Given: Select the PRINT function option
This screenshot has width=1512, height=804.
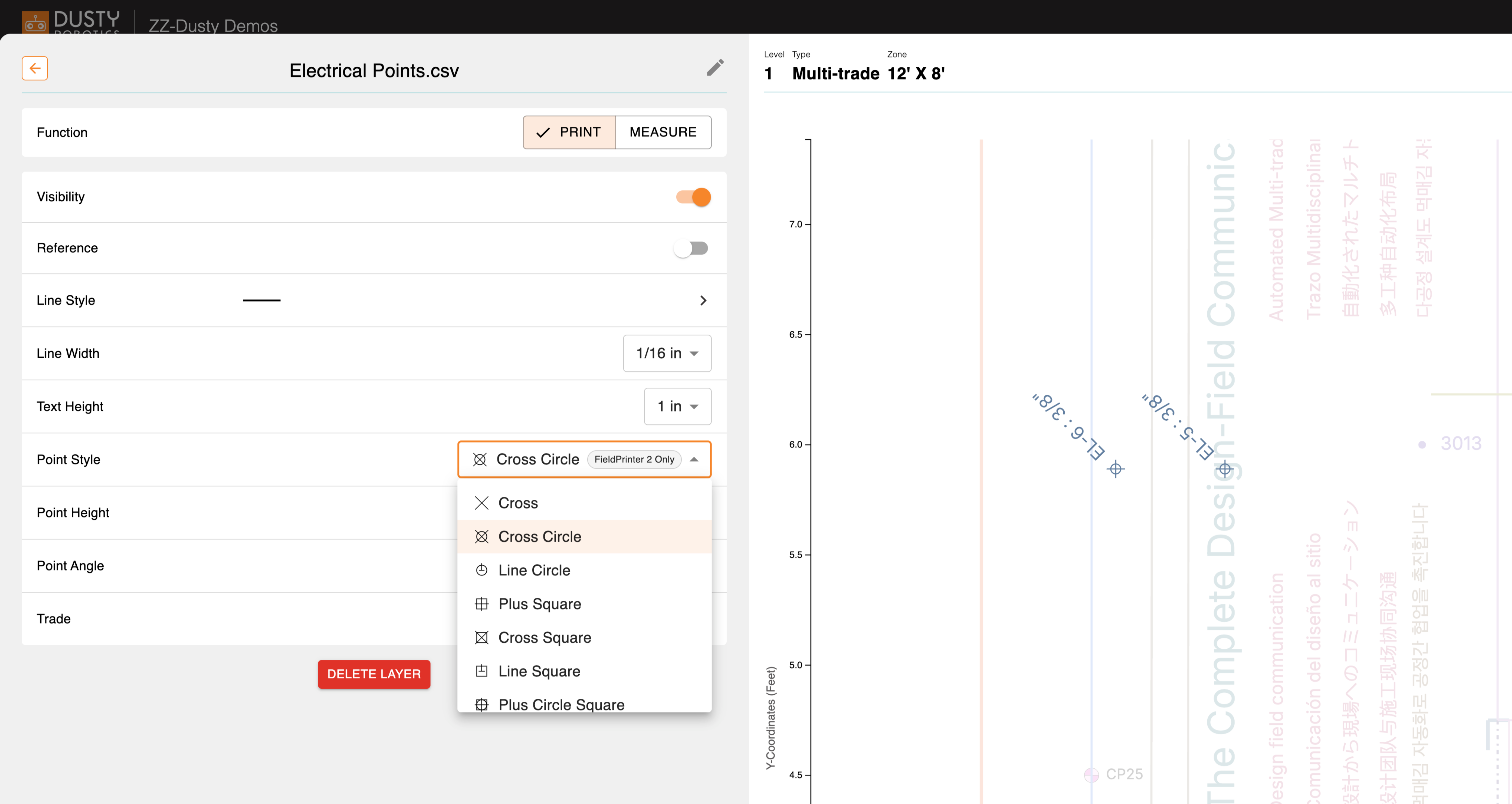Looking at the screenshot, I should tap(569, 132).
